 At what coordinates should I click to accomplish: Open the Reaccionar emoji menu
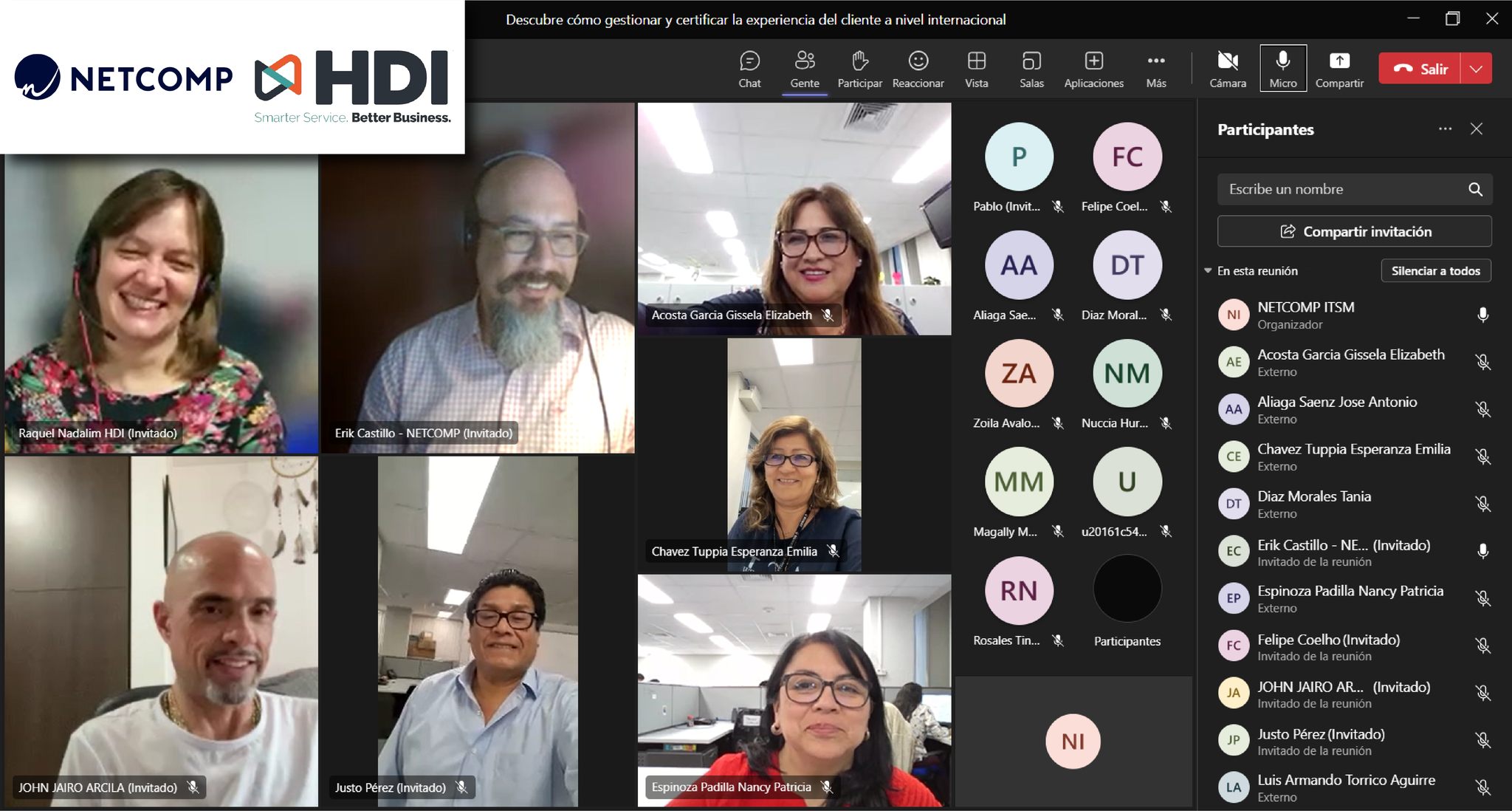[918, 69]
